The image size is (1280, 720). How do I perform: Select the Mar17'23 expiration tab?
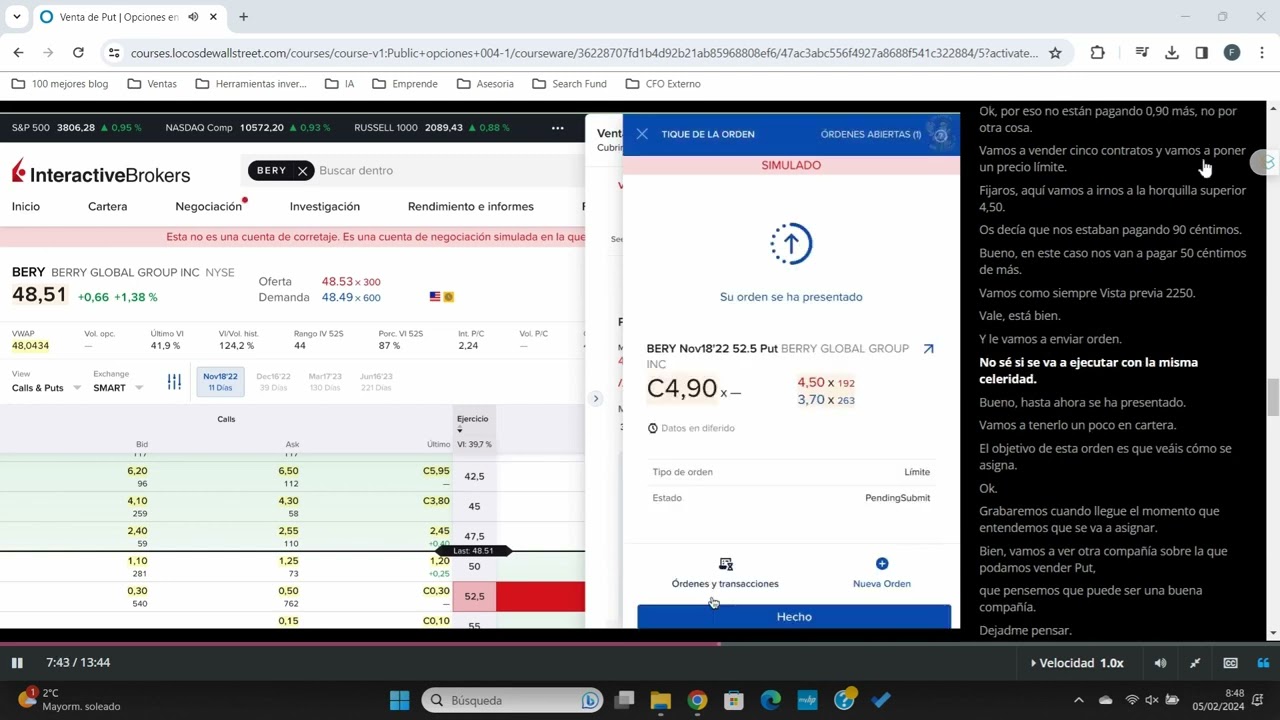coord(325,382)
